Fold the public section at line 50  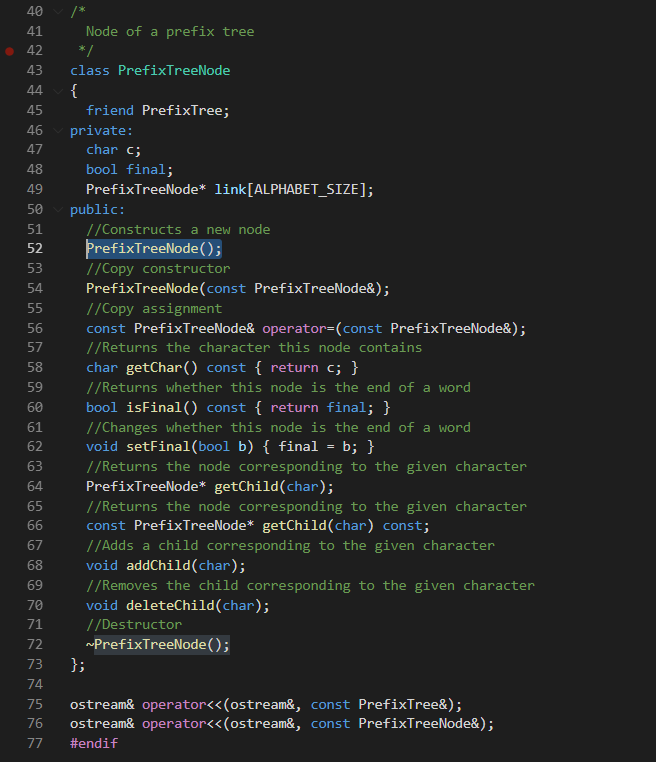point(58,209)
